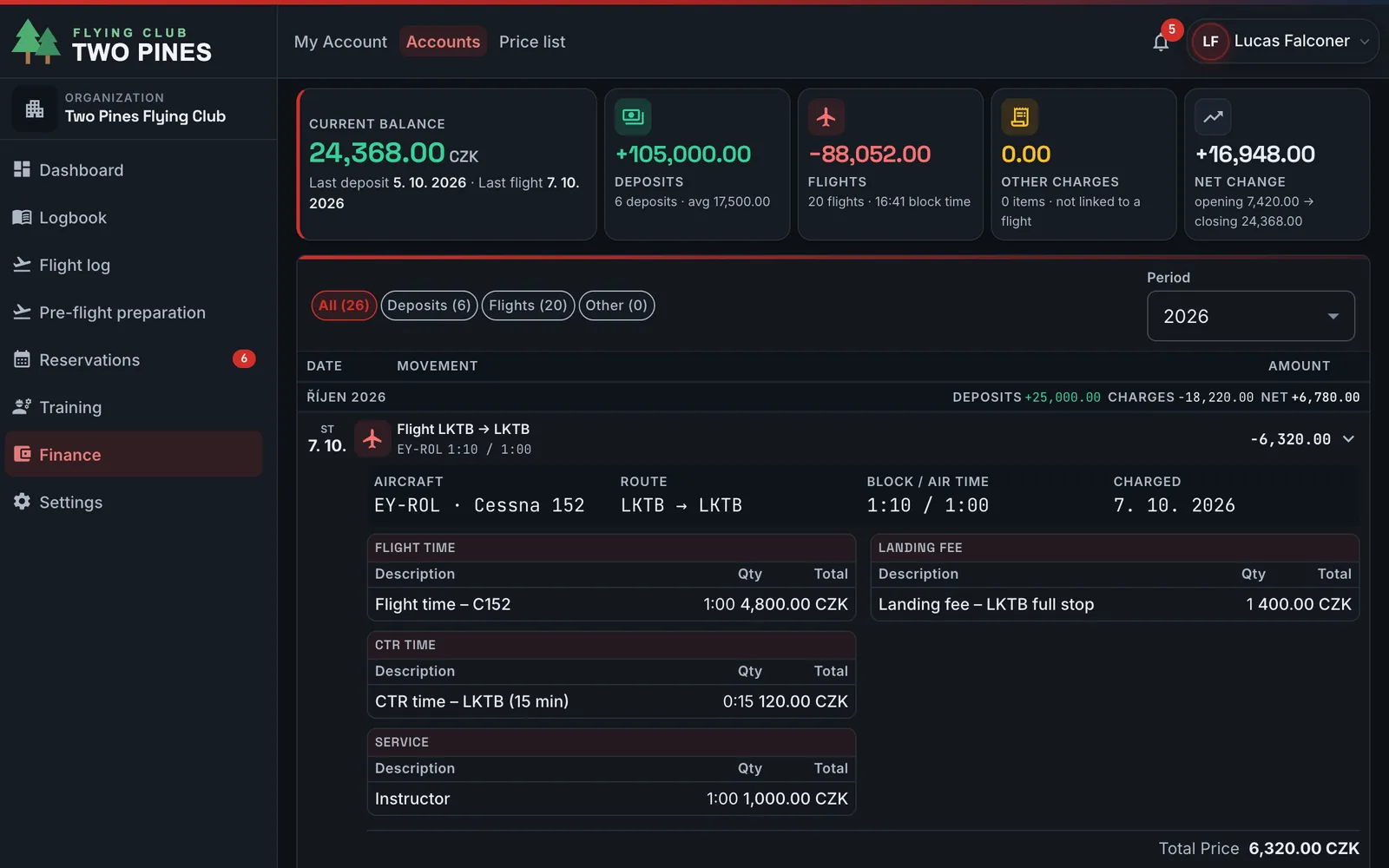
Task: Click the Two Pines tree logo
Action: (x=36, y=42)
